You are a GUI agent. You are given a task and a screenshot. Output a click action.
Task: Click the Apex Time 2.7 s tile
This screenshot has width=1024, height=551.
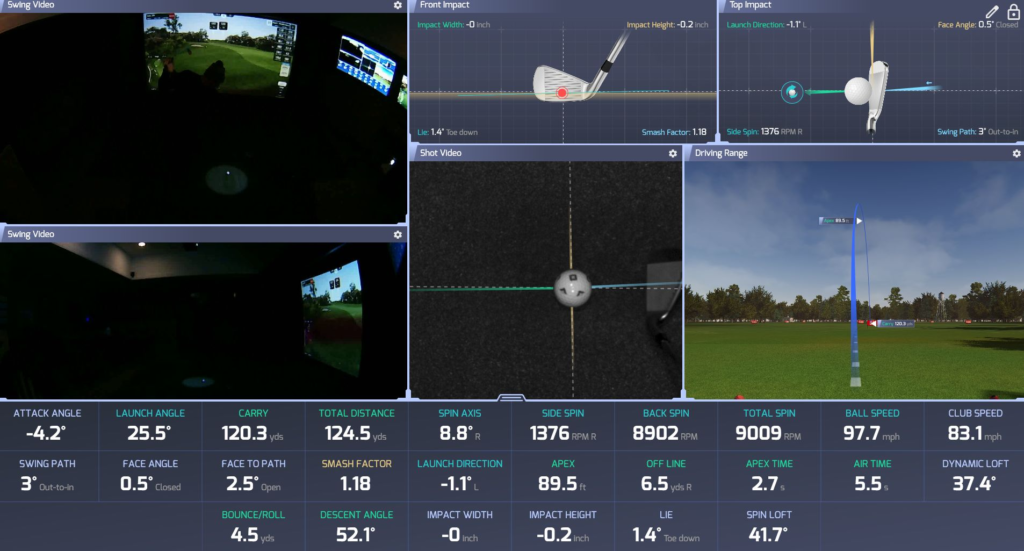coord(769,476)
